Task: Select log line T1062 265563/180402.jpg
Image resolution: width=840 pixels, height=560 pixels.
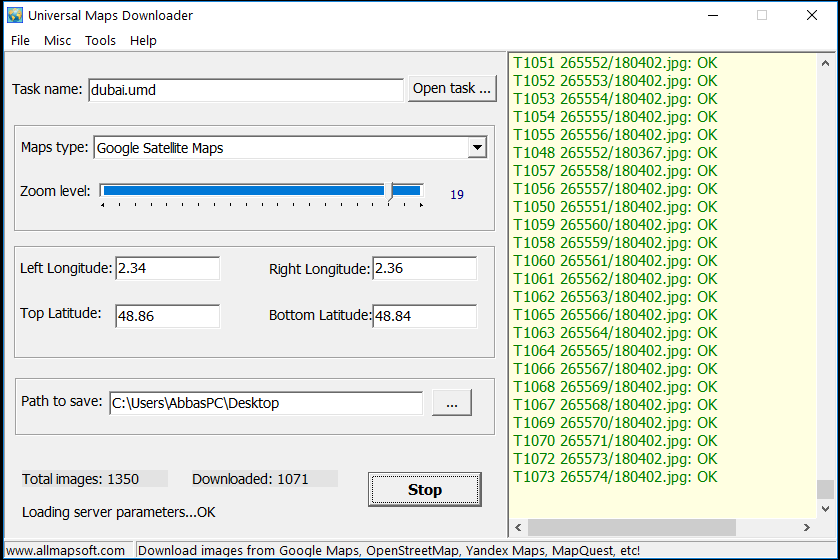Action: tap(615, 297)
